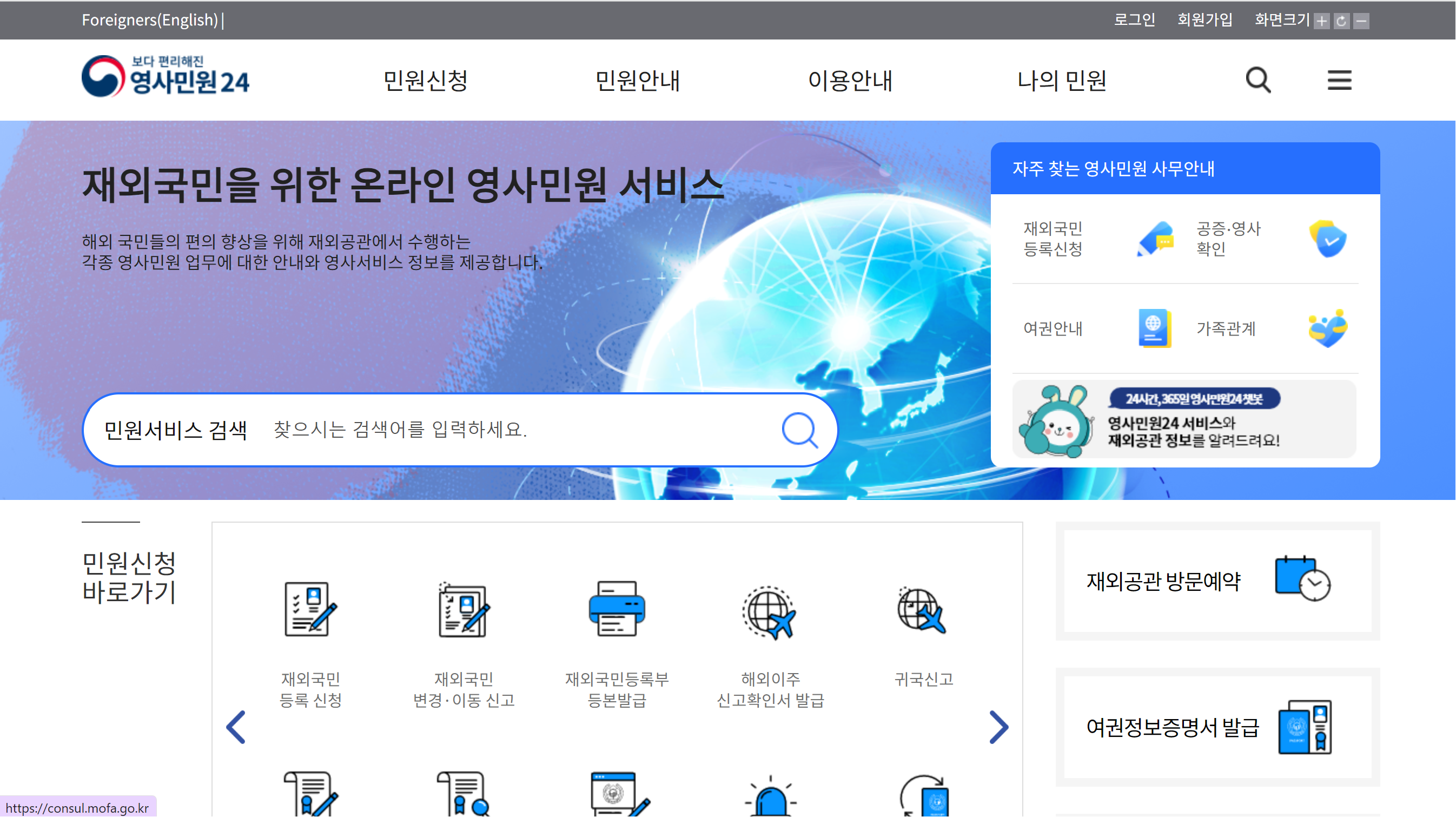Click the 여권안내 quick link text
Screen dimensions: 1456x817
1053,328
